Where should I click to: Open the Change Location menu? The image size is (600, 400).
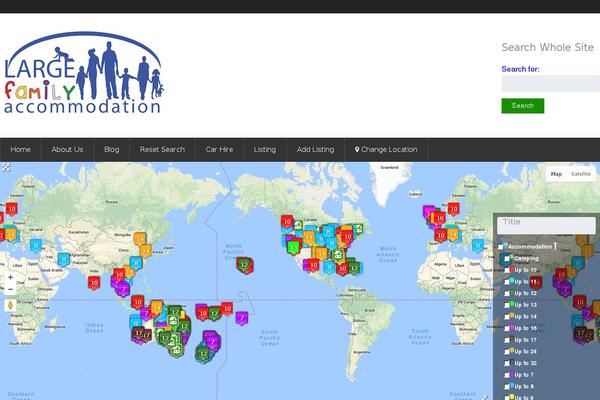click(x=386, y=149)
